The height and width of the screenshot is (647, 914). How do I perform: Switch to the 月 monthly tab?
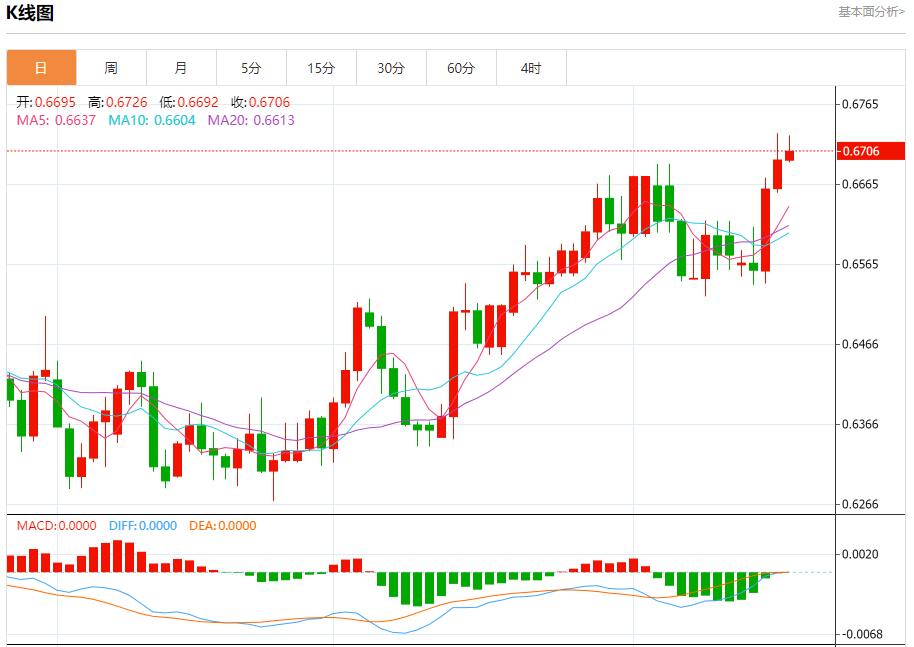coord(181,68)
